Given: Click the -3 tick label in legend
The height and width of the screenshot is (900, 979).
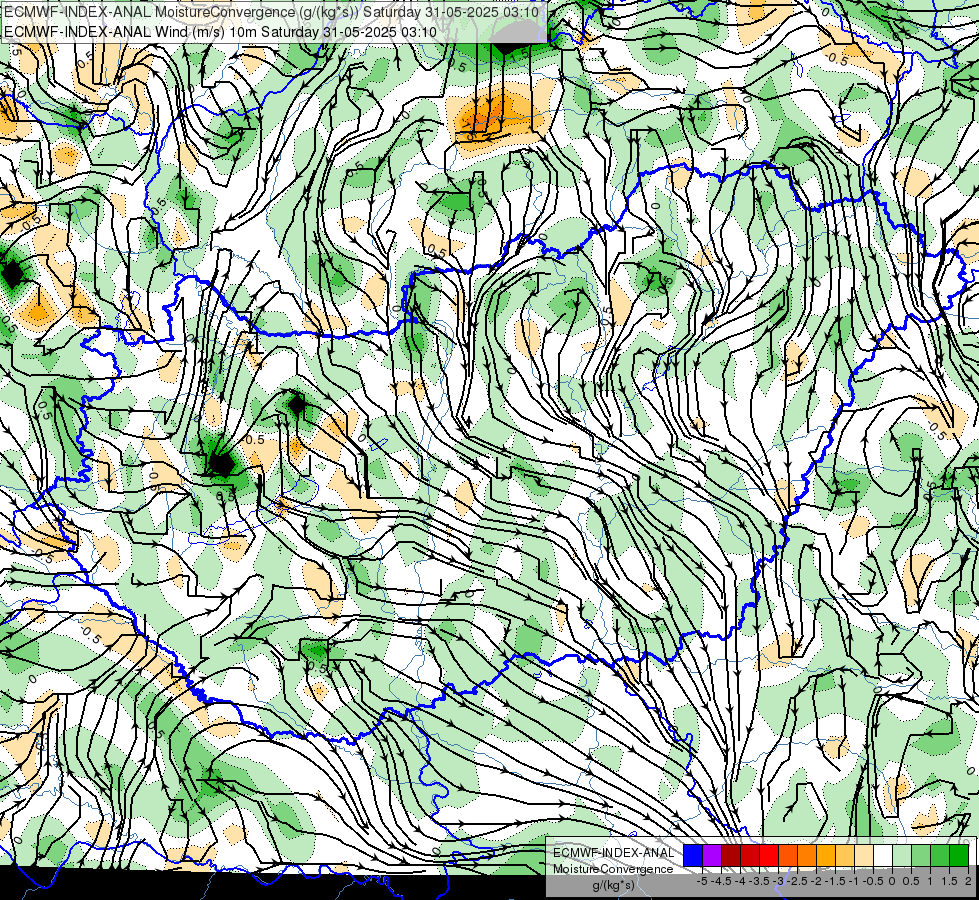Looking at the screenshot, I should click(x=779, y=881).
